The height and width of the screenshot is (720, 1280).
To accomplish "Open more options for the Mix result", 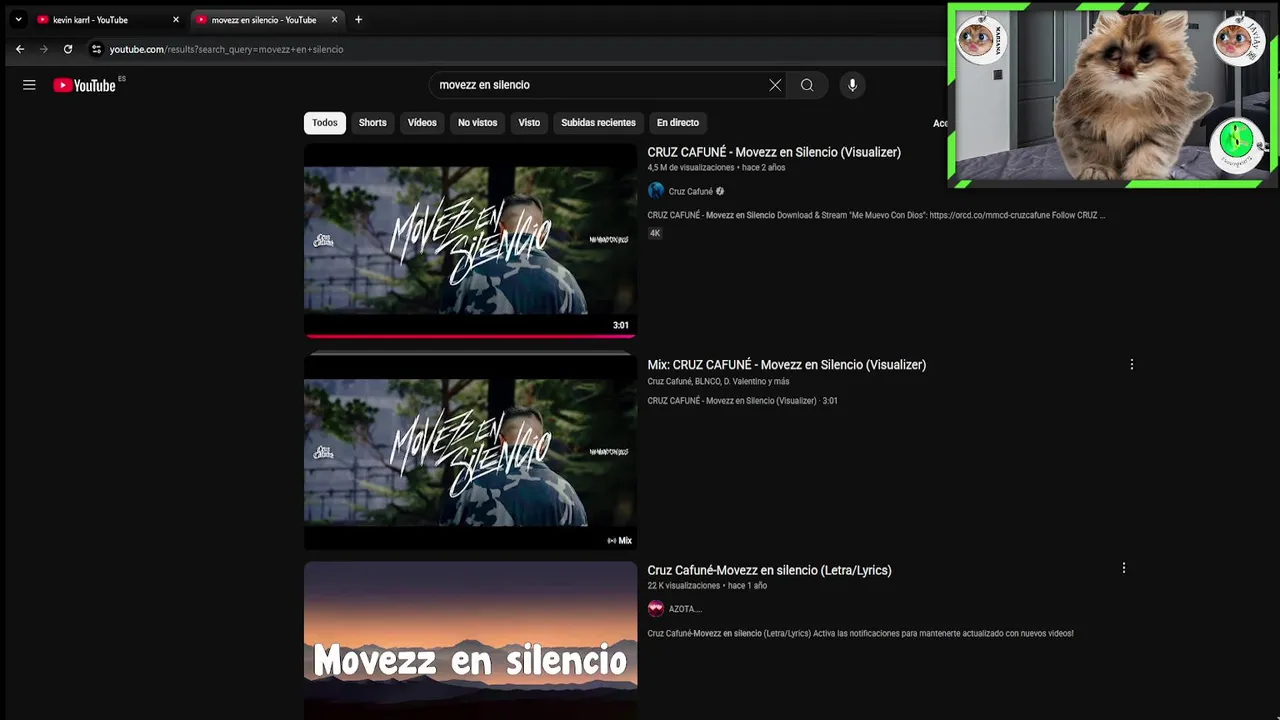I will [1131, 365].
